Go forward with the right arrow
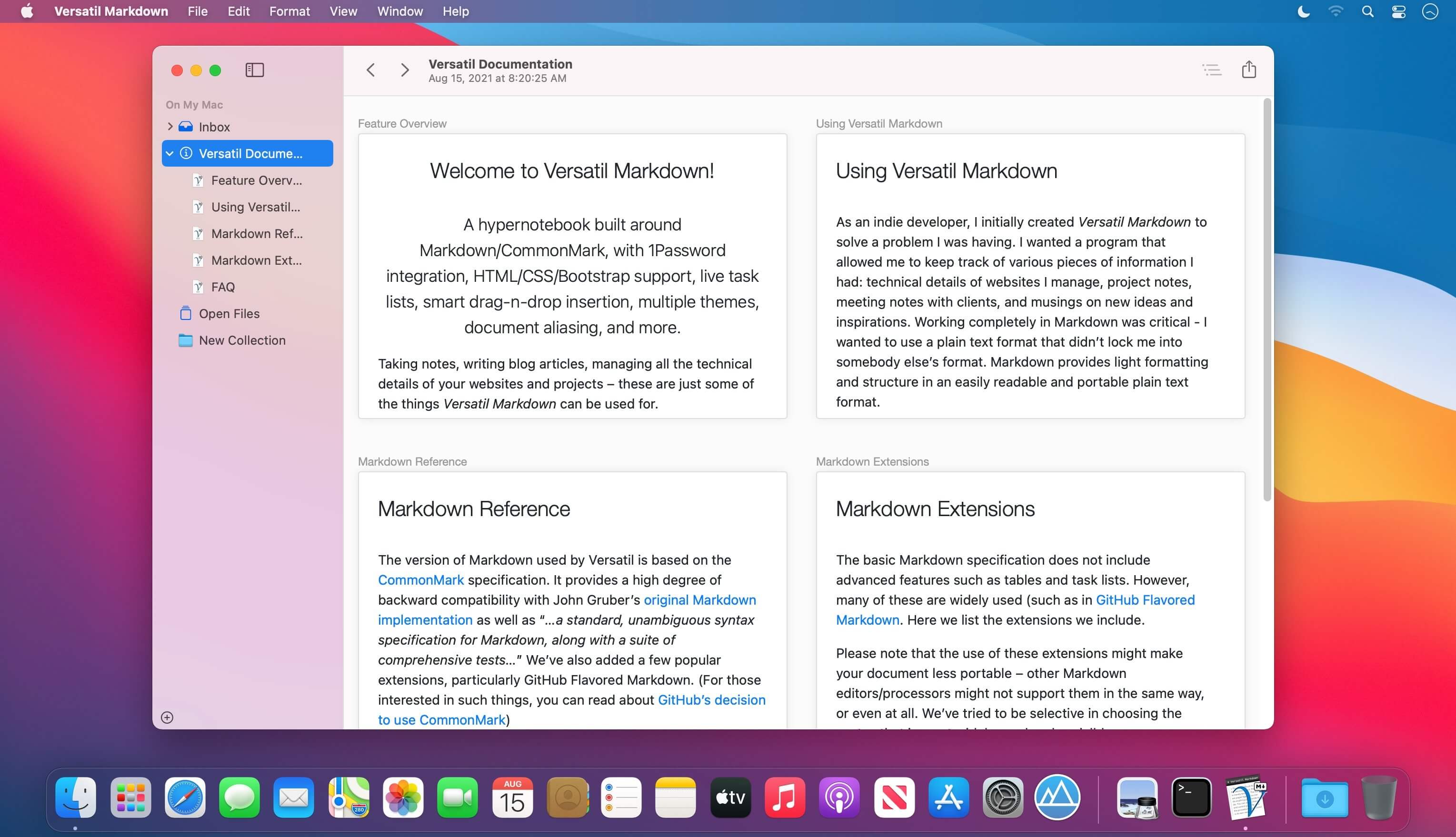Screen dimensions: 1456x837 405,70
